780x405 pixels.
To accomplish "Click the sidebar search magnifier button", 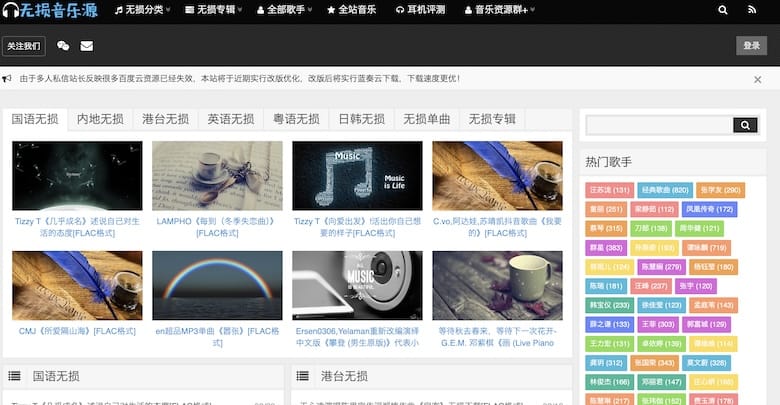I will point(745,125).
